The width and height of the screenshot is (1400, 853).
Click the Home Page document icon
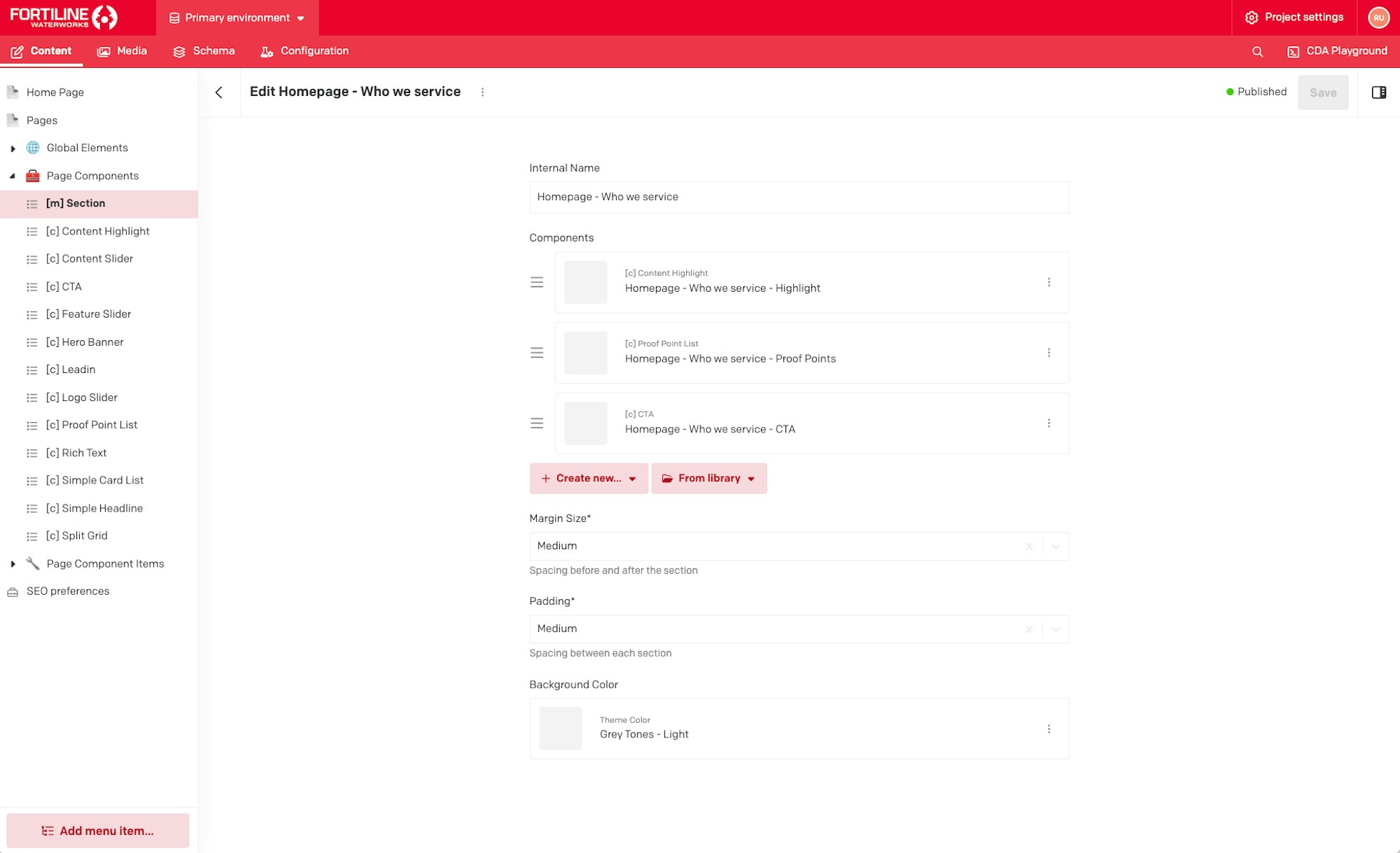tap(13, 92)
